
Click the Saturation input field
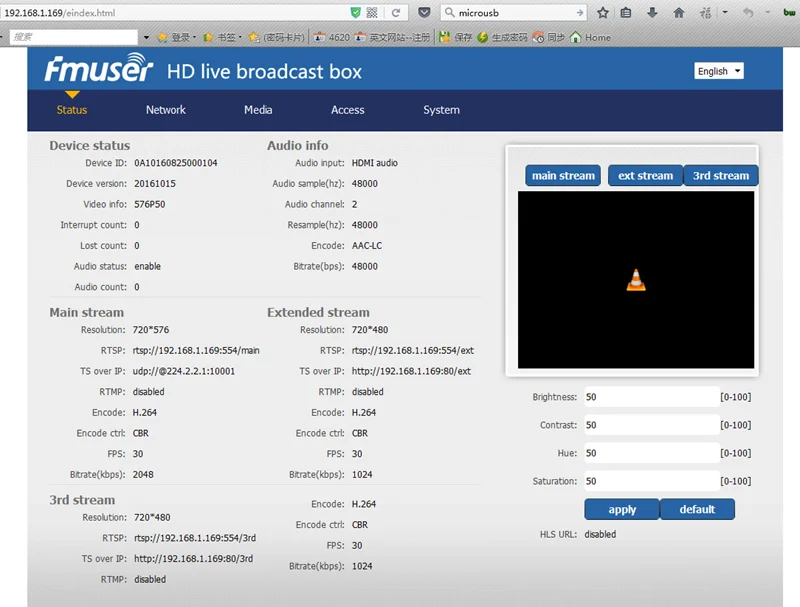point(652,481)
